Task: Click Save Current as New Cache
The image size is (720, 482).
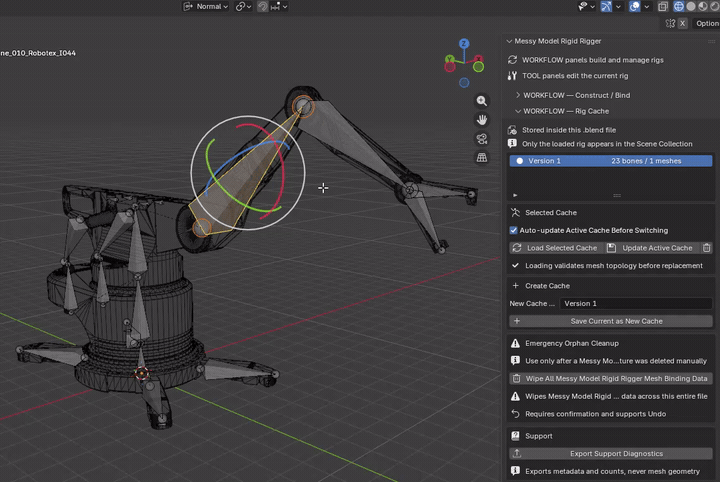Action: [611, 321]
